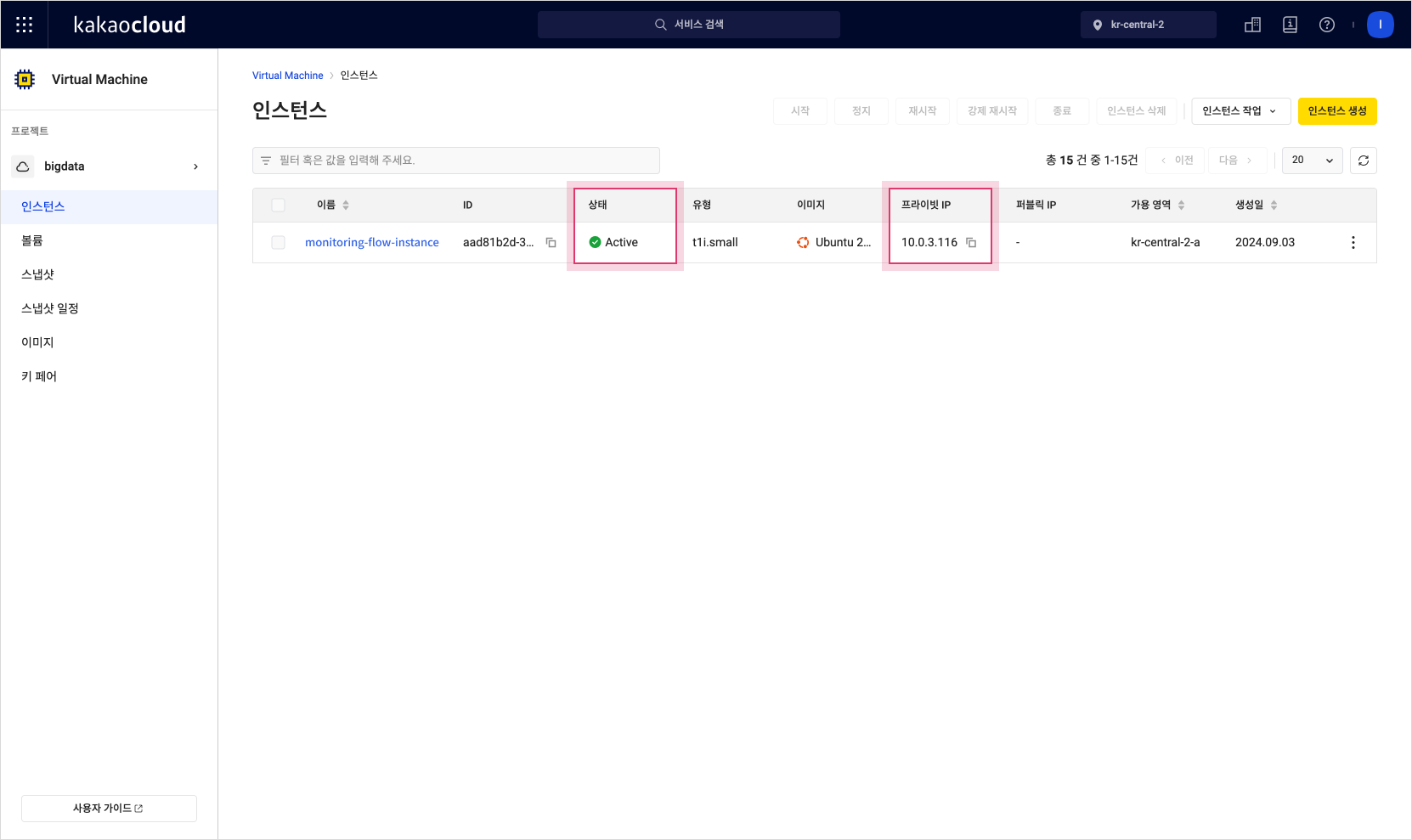Copy the instance ID aad81b2d-3...
The height and width of the screenshot is (840, 1412).
tap(551, 243)
